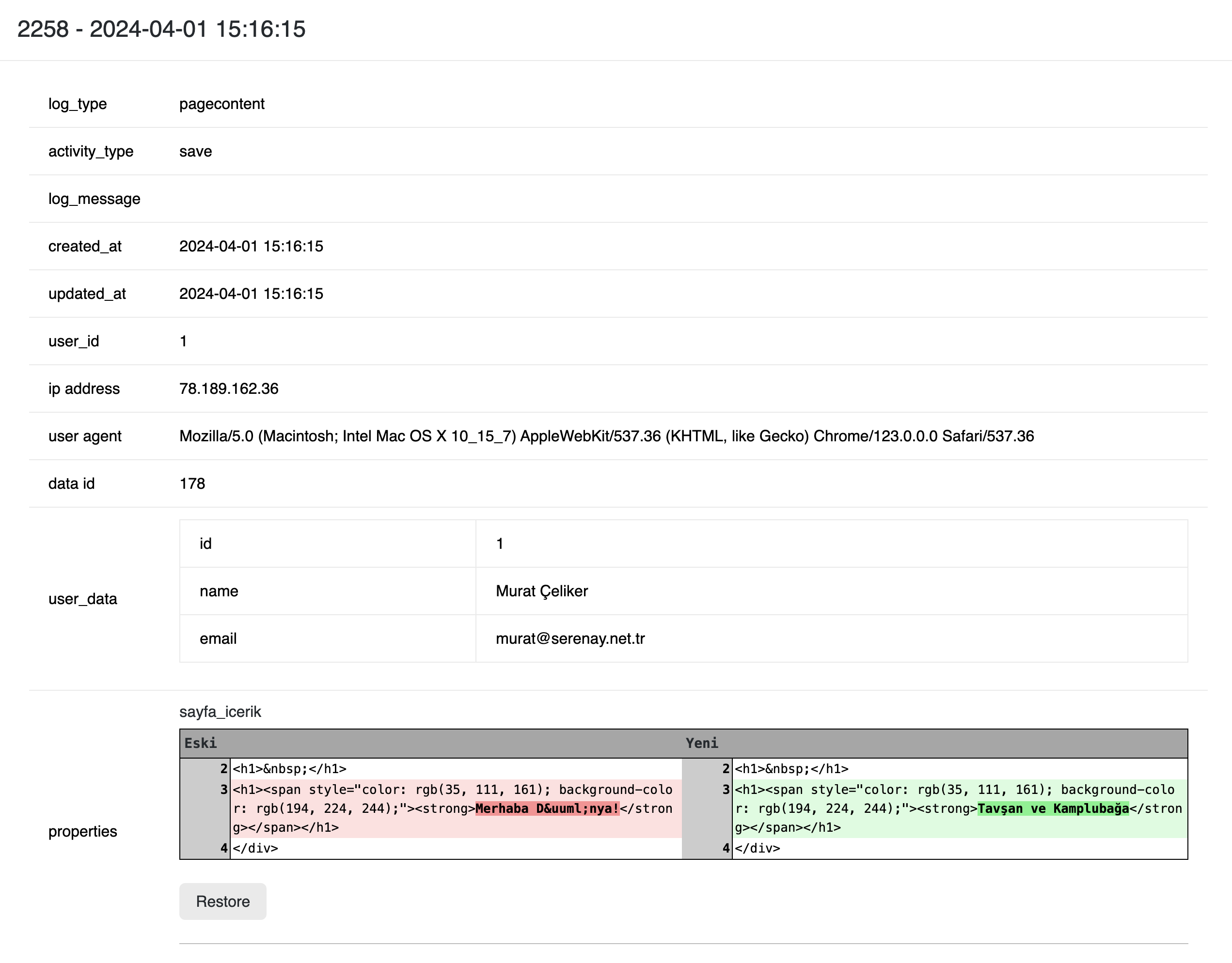Click the data id value 178

[192, 484]
